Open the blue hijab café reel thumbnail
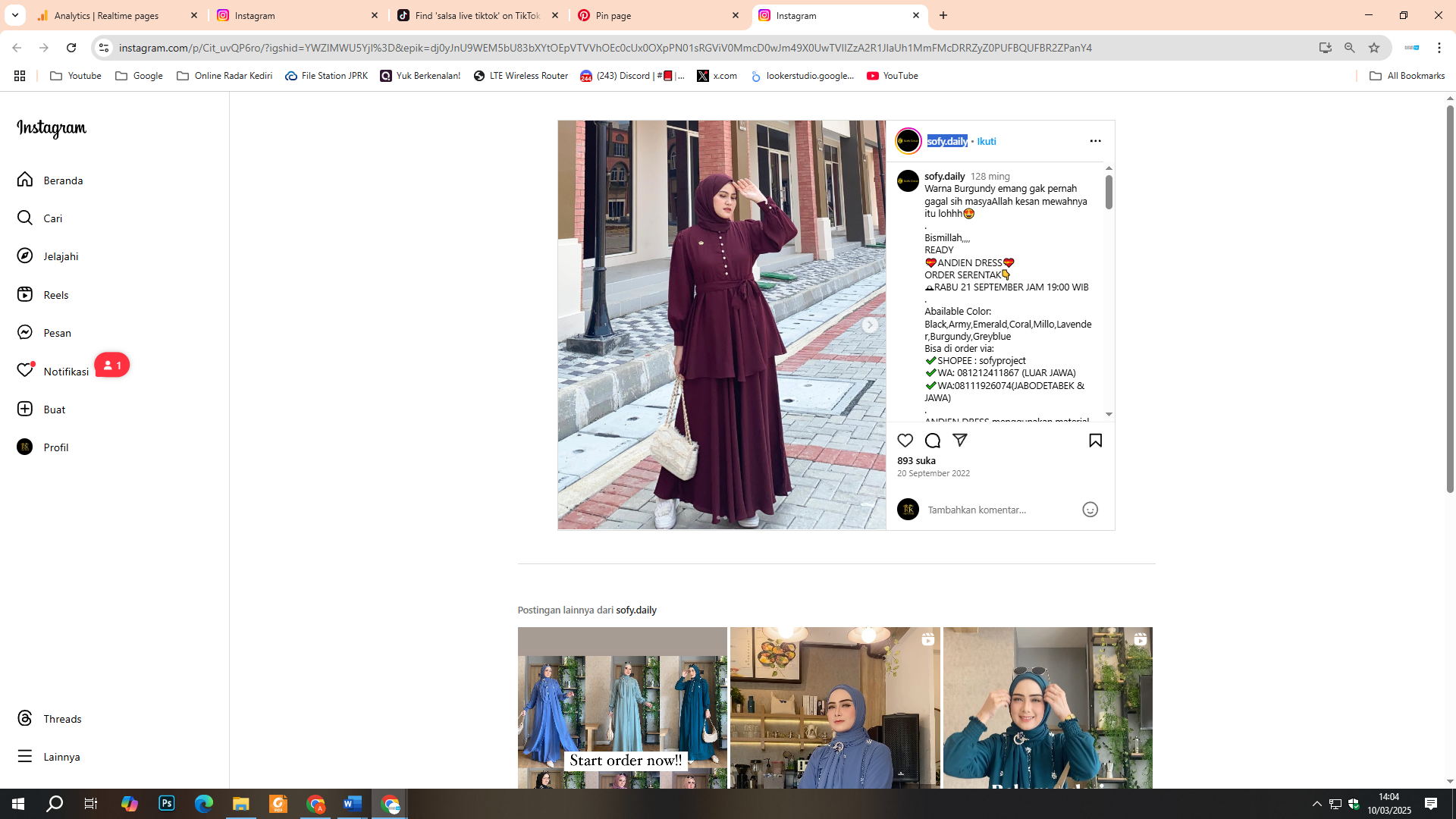Screen dimensions: 1456x819 (835, 708)
